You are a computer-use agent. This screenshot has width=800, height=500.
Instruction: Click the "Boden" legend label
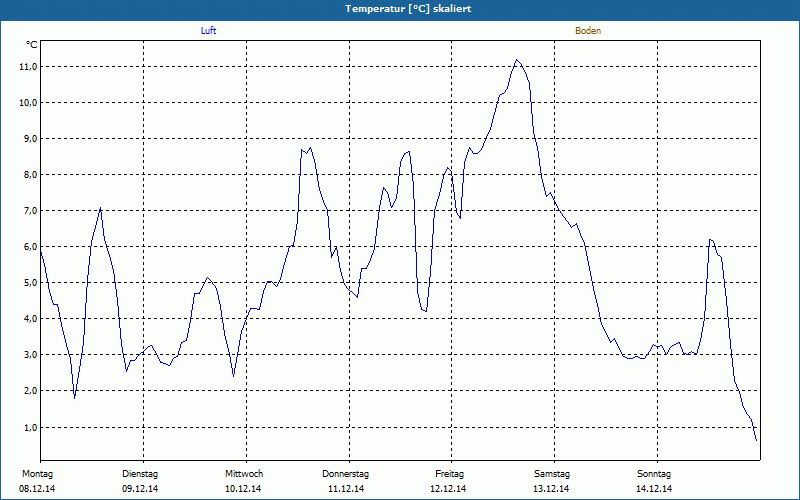click(588, 31)
